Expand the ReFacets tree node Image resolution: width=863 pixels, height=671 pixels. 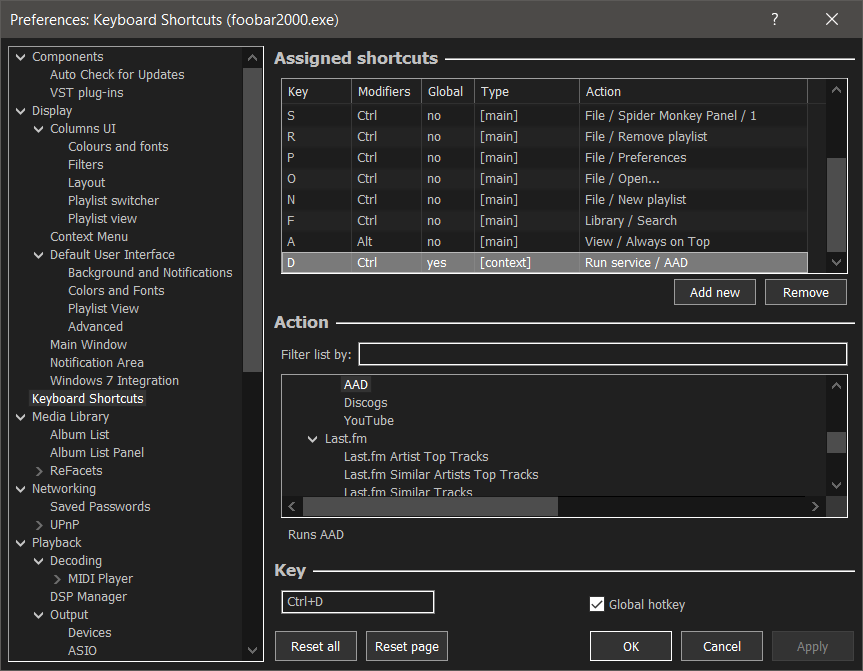pos(39,471)
